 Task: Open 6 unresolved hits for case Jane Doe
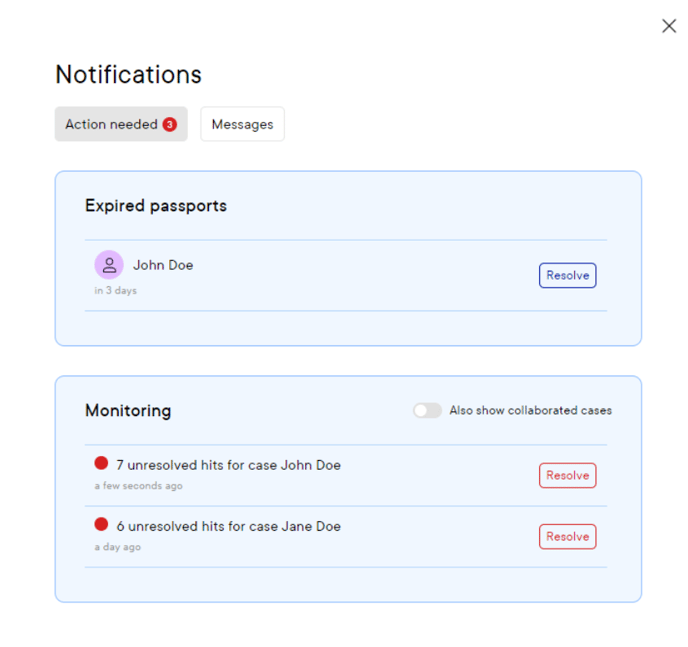229,526
